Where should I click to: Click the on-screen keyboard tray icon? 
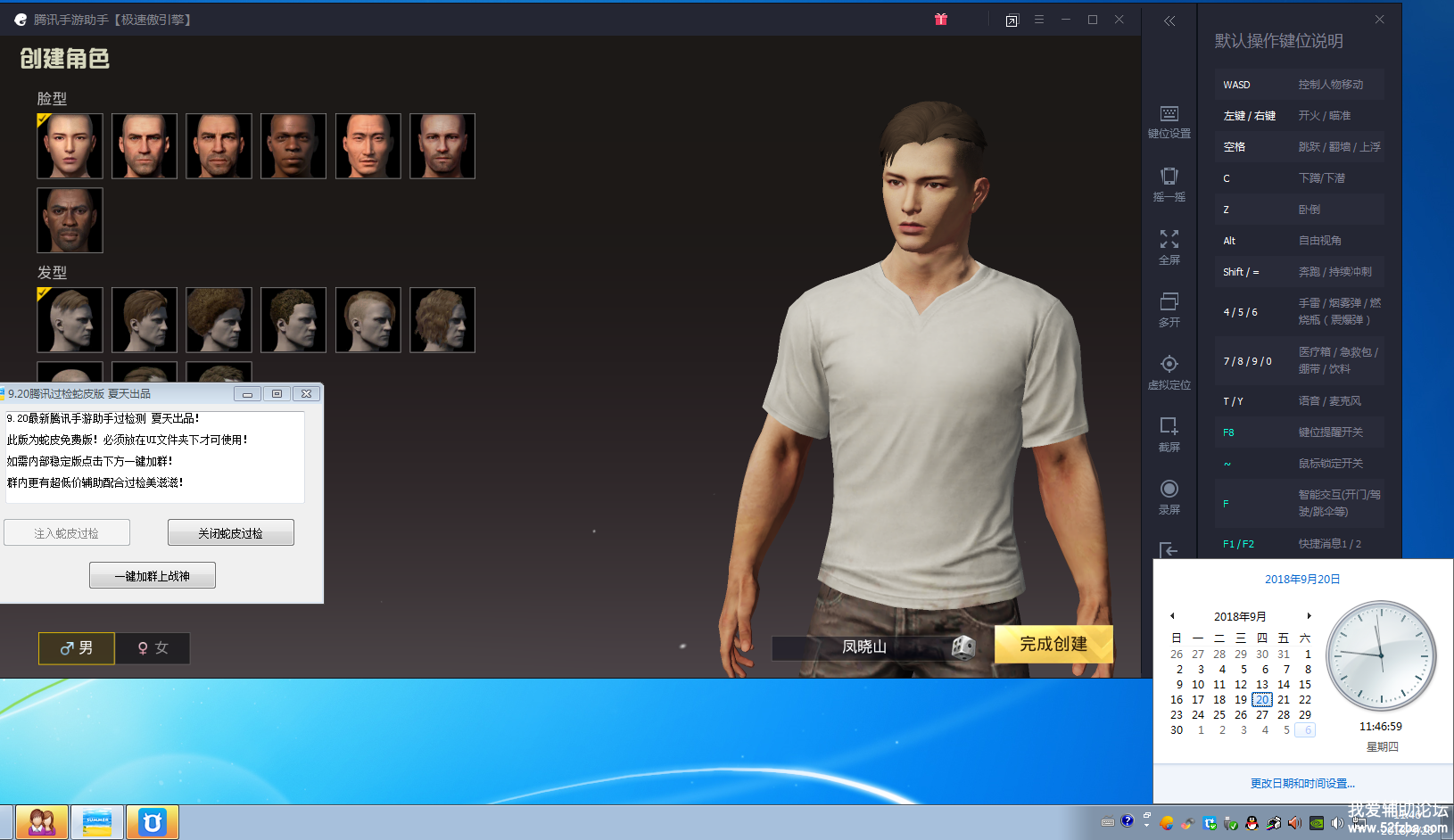tap(1108, 822)
